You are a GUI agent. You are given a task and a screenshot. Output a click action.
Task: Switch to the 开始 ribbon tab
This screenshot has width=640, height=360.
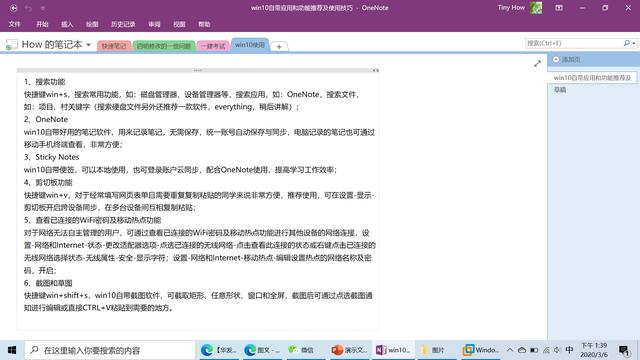(42, 24)
